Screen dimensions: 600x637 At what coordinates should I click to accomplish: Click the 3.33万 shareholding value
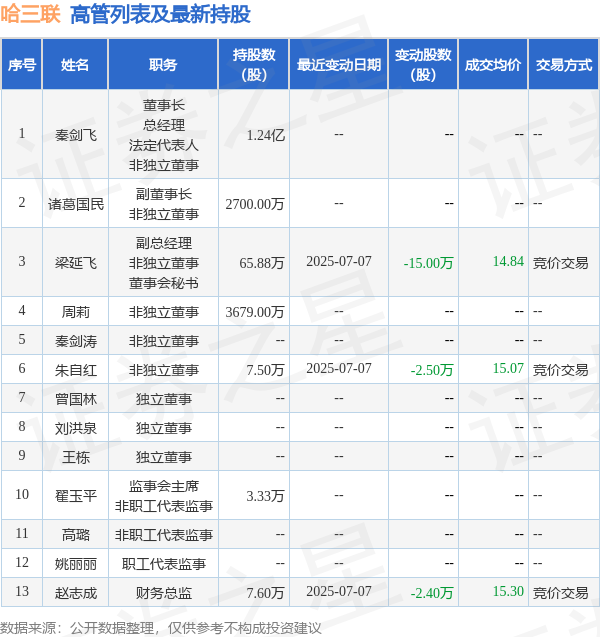(x=265, y=496)
